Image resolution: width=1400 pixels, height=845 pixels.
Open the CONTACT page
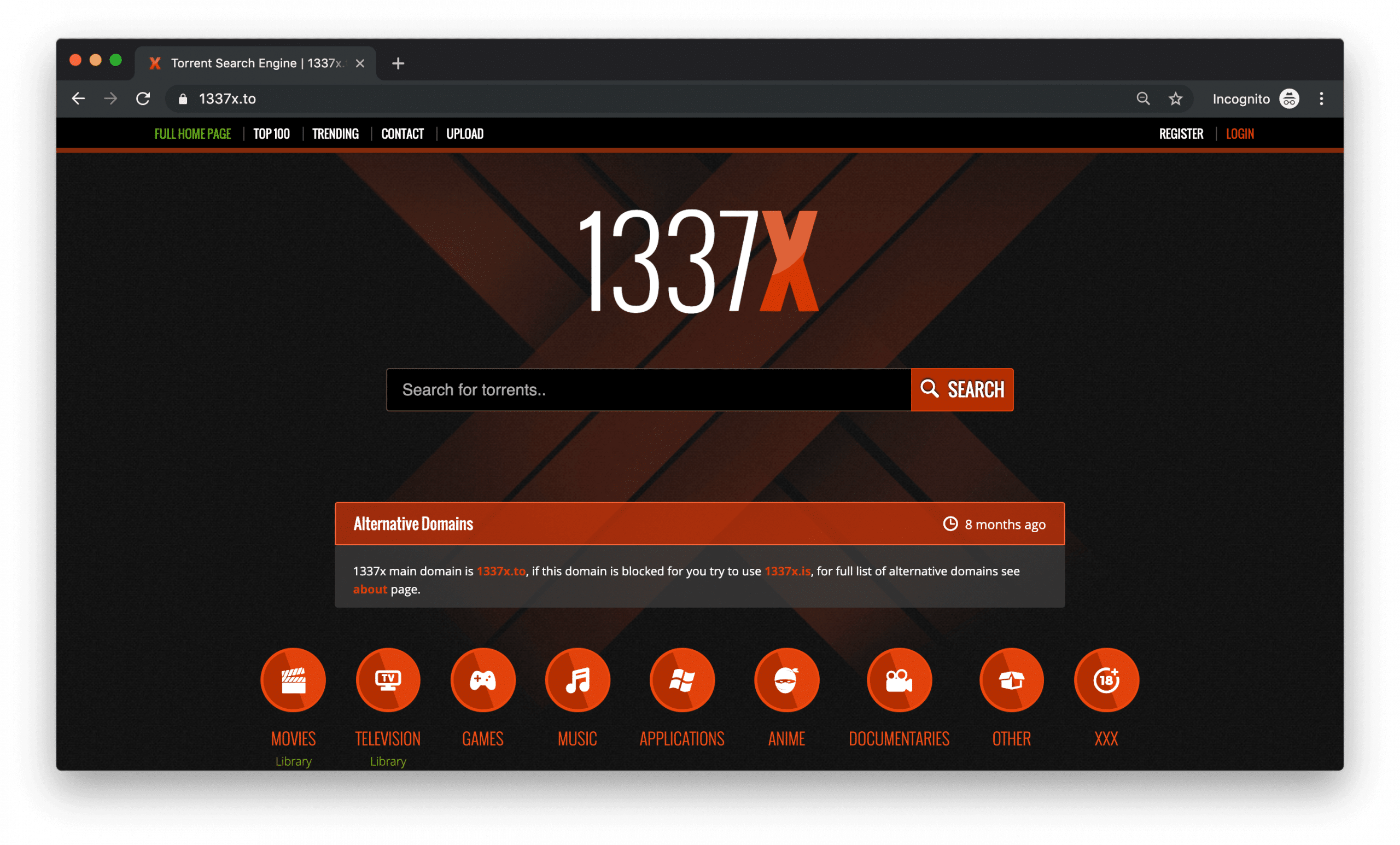[403, 133]
